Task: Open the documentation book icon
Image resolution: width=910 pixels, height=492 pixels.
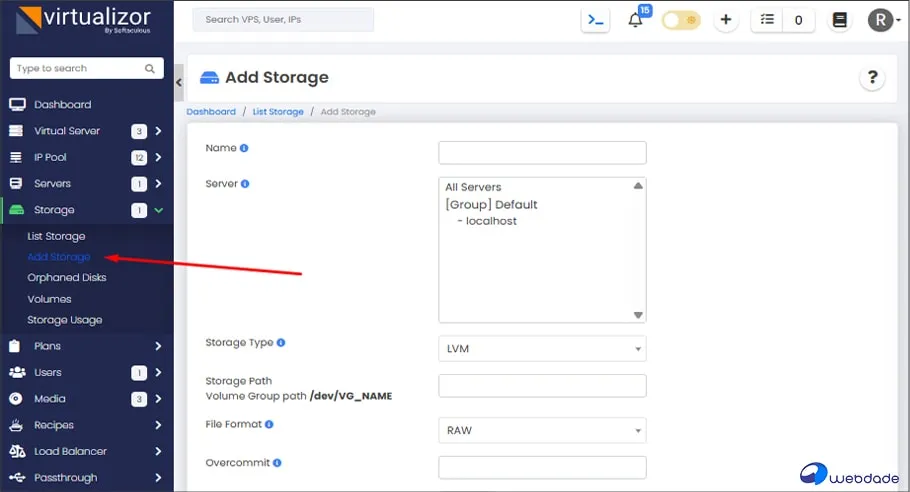Action: tap(839, 20)
